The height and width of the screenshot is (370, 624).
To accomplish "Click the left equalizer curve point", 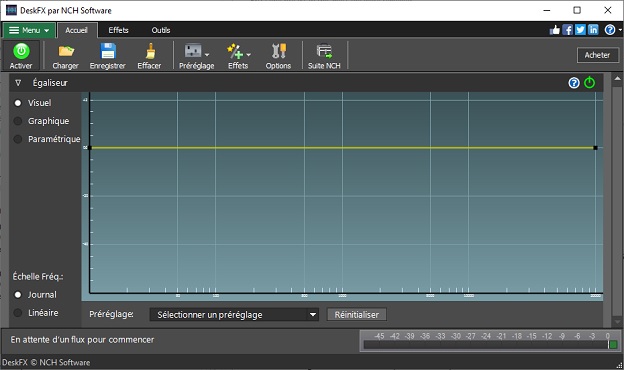I will click(90, 148).
